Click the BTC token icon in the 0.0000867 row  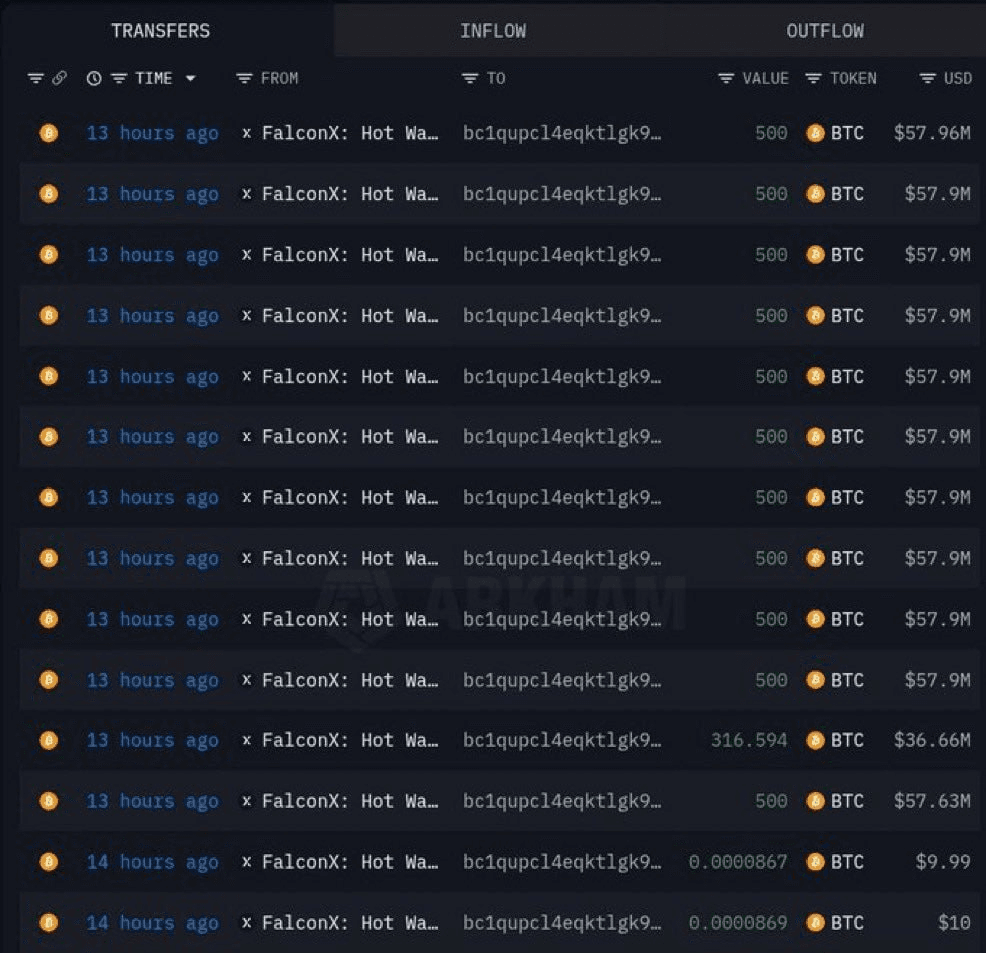click(x=816, y=862)
